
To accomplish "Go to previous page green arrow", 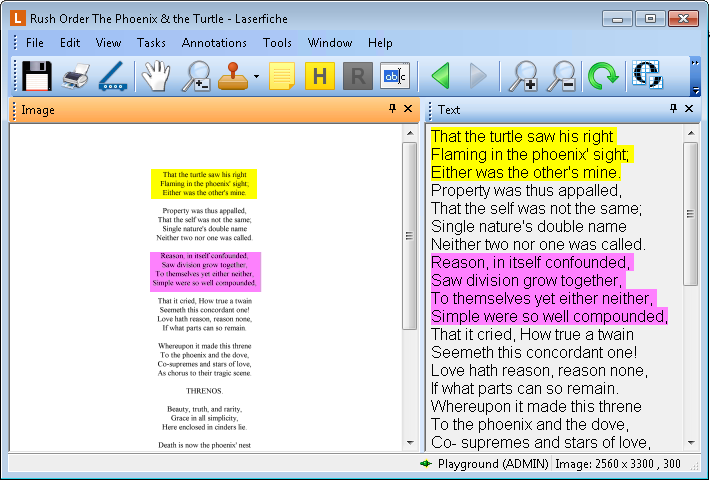I will click(440, 76).
